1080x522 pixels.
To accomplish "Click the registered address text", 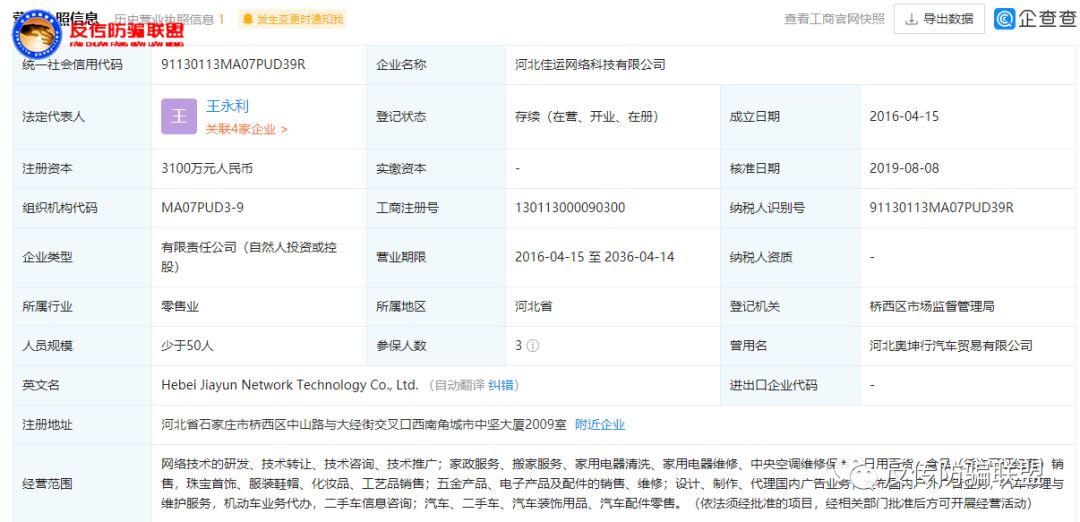I will [363, 424].
